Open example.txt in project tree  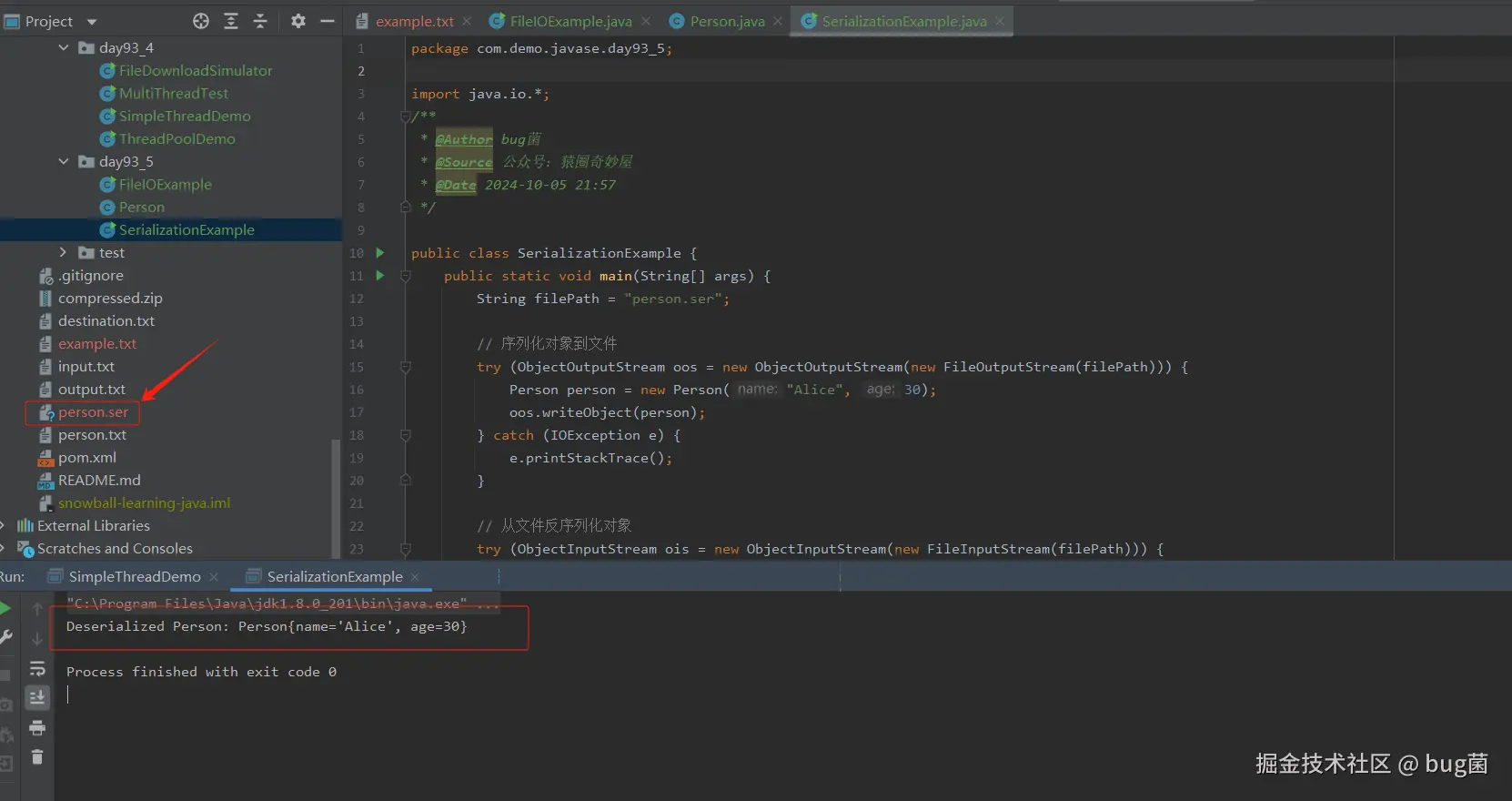tap(96, 343)
